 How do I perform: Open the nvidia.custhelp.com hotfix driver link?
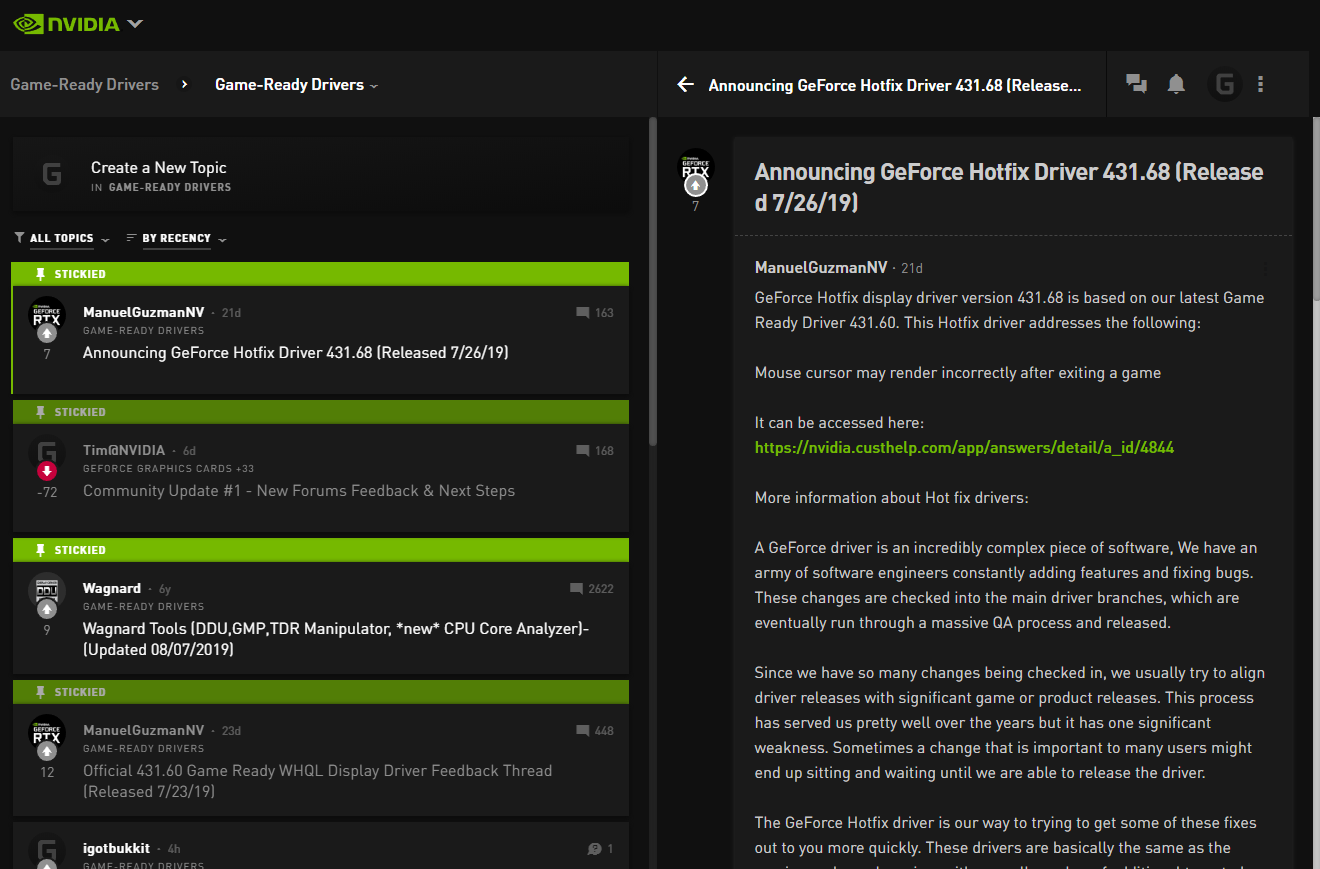pyautogui.click(x=964, y=447)
